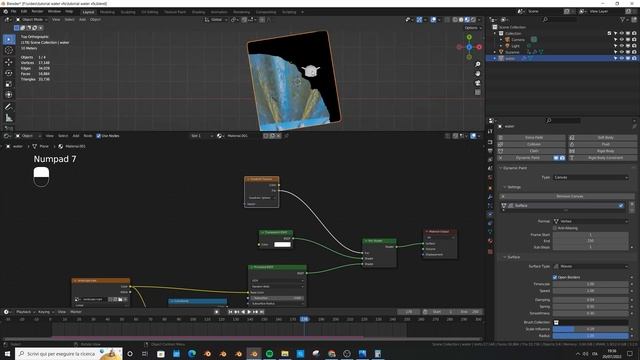The height and width of the screenshot is (360, 640).
Task: Select the Cursor tool in viewport toolbar
Action: click(9, 50)
